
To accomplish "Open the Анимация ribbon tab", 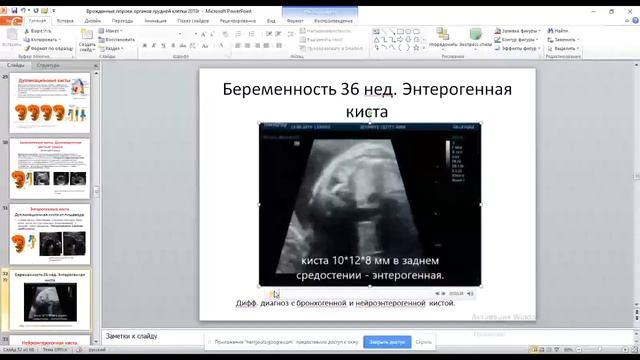I will click(x=156, y=20).
